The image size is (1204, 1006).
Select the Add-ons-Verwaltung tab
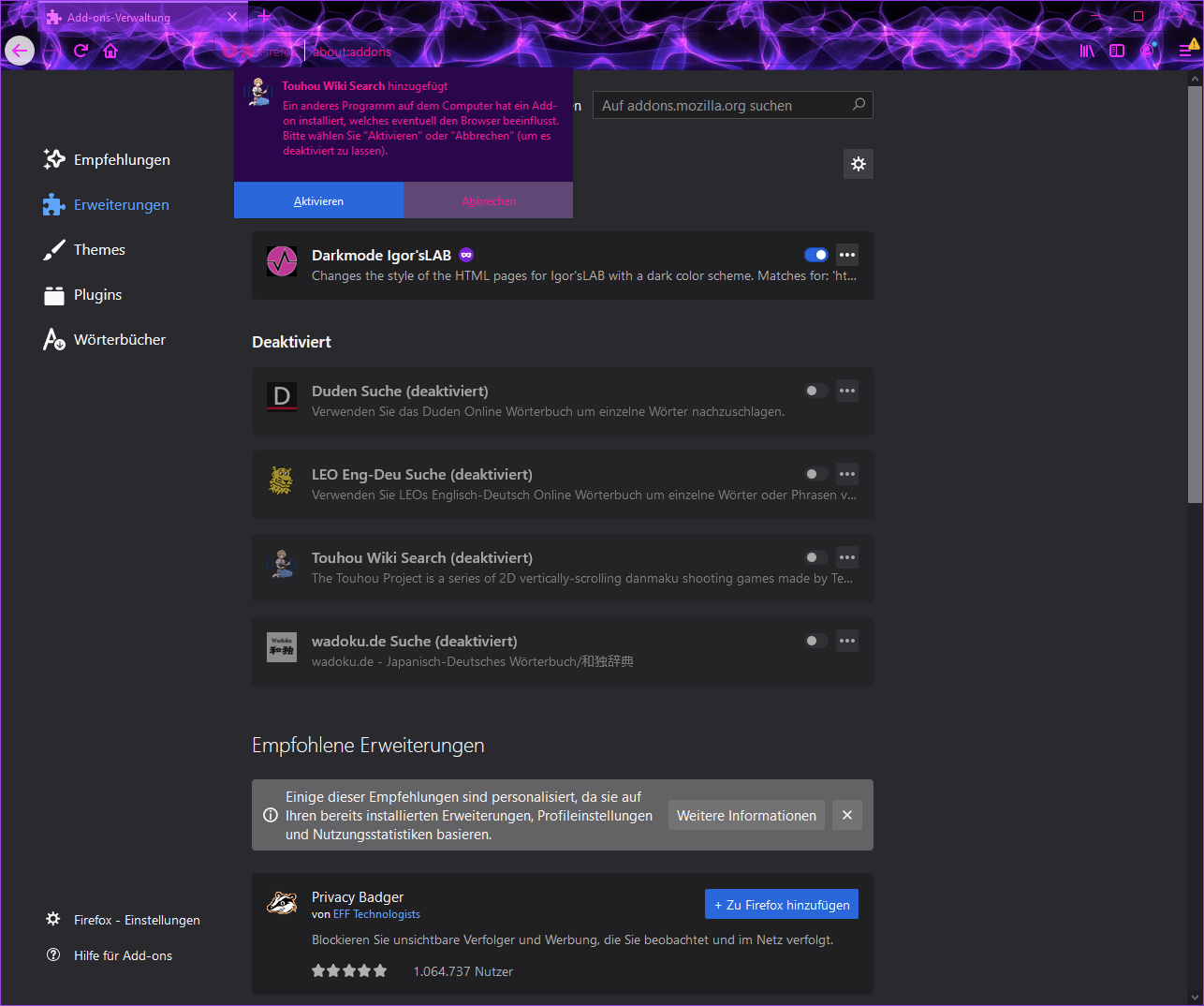142,17
